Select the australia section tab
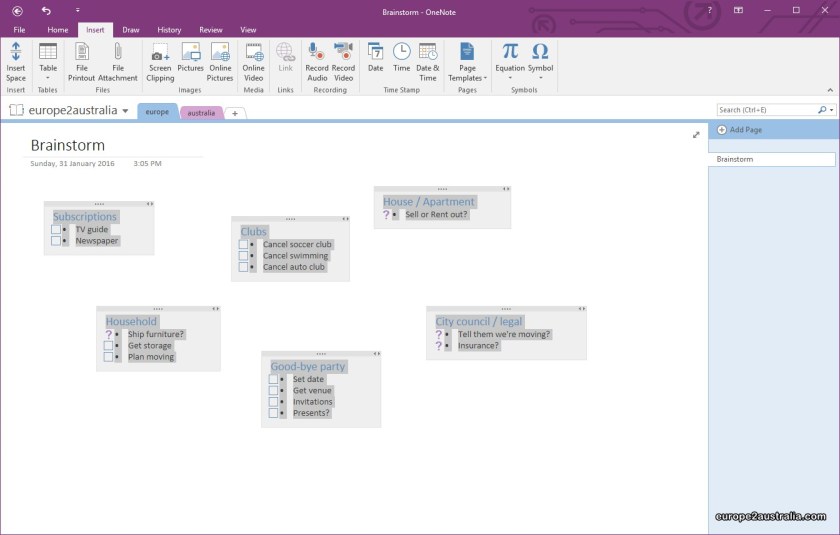 click(201, 113)
